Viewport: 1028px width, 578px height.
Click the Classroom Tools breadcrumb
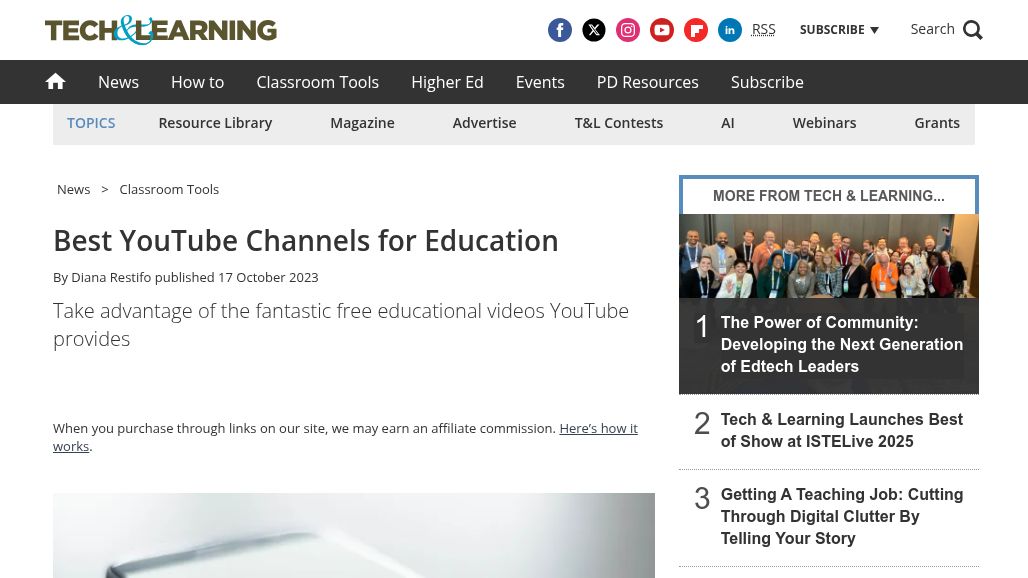169,189
